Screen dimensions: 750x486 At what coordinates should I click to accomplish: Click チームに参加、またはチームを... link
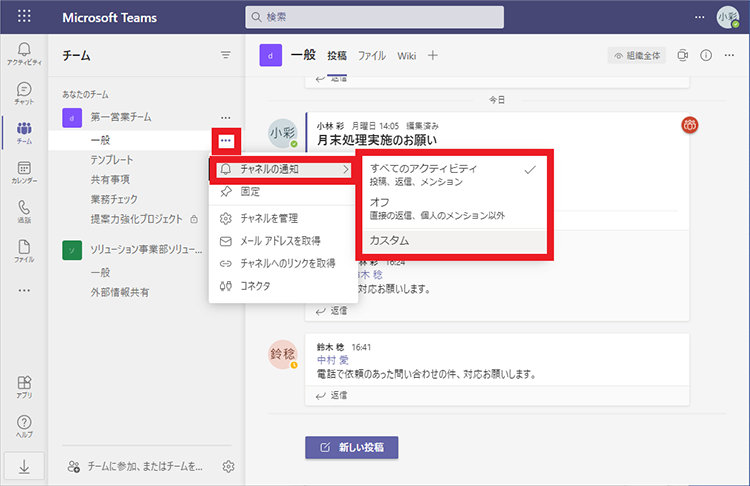click(145, 466)
